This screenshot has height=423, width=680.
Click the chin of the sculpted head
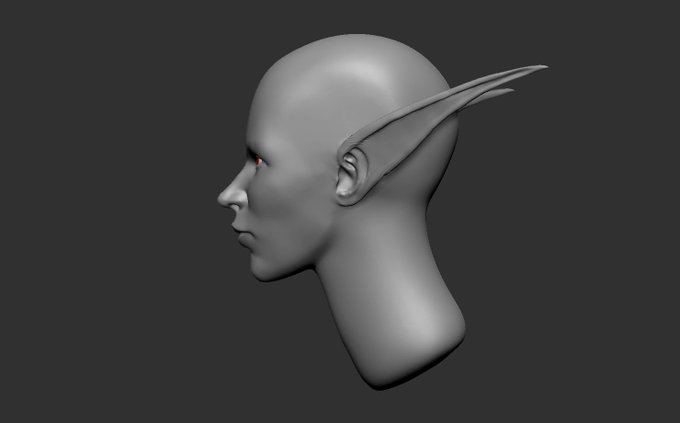point(265,270)
